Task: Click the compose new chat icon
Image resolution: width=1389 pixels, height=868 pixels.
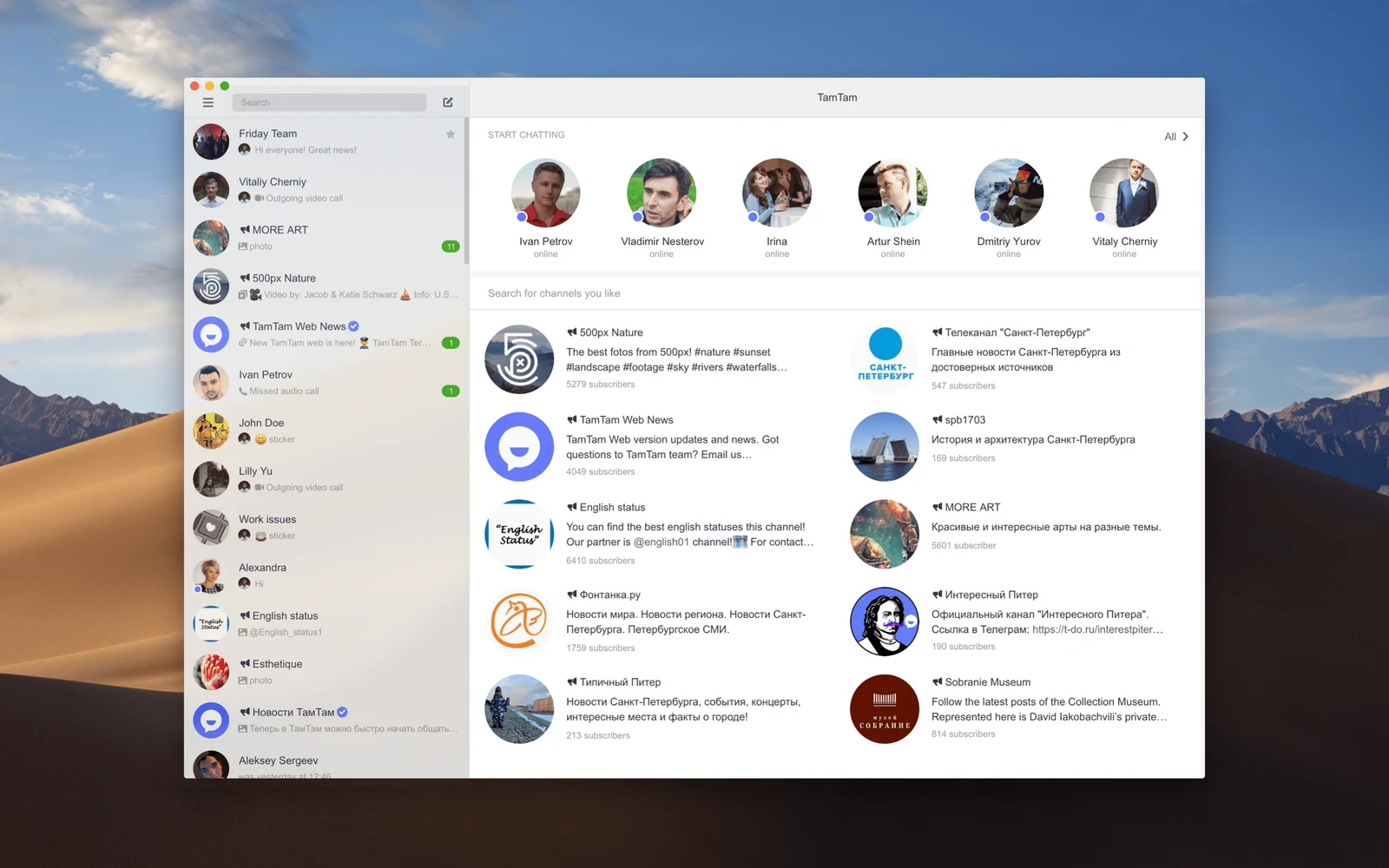Action: pyautogui.click(x=448, y=102)
